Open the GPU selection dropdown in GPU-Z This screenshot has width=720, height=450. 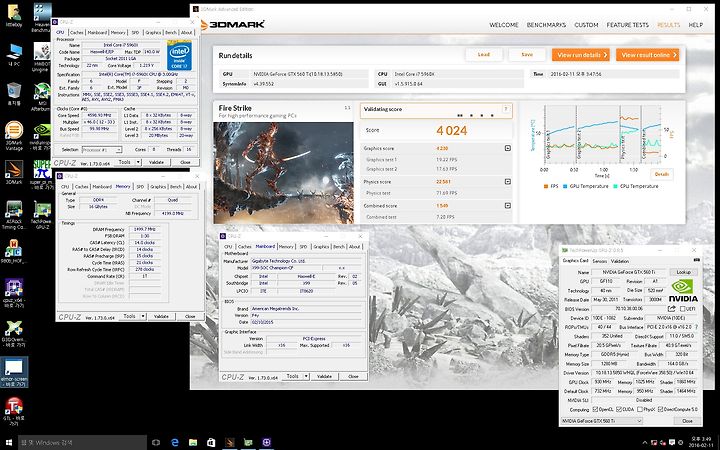[602, 421]
